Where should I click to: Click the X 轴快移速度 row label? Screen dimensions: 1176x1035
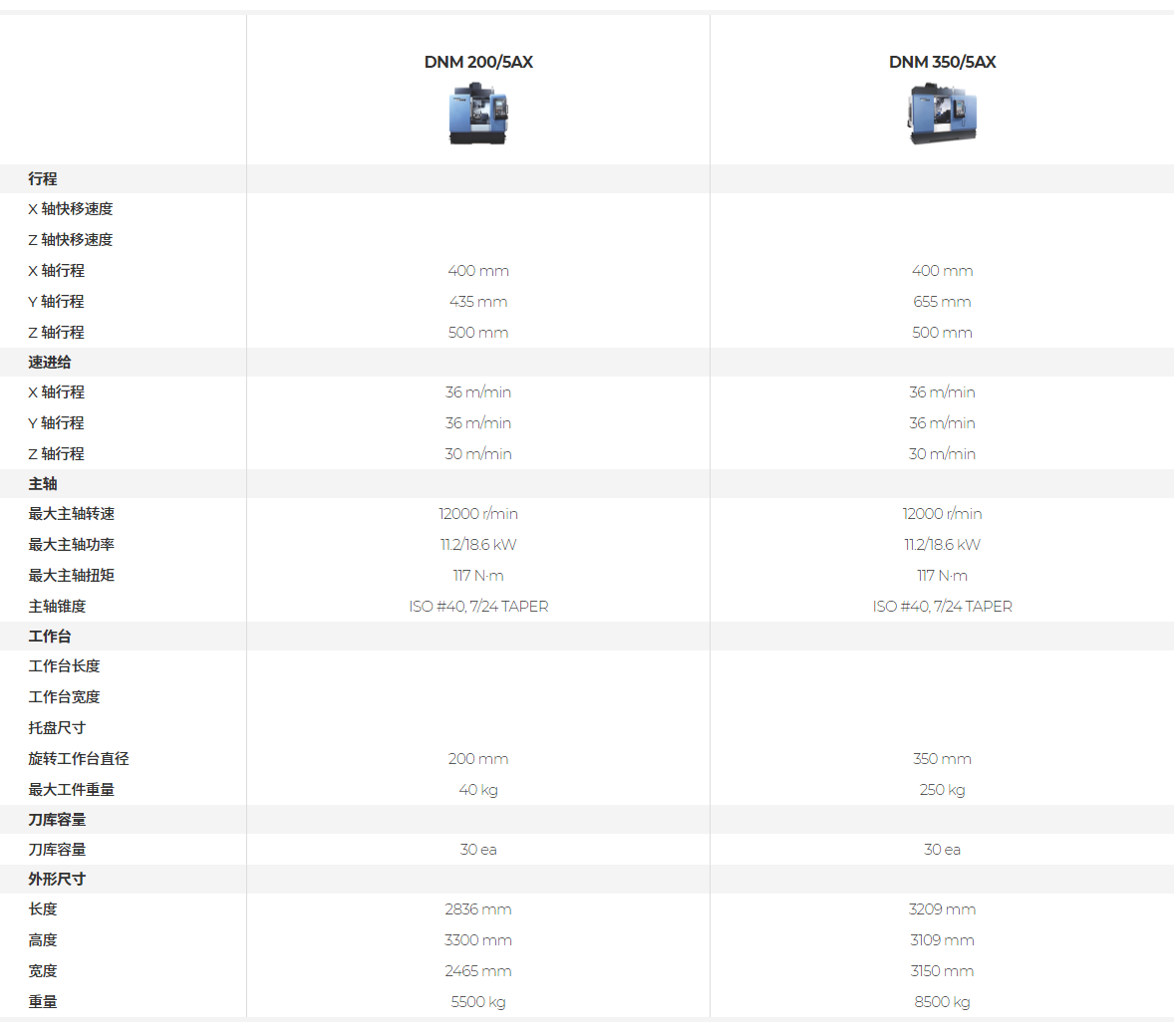[x=71, y=209]
